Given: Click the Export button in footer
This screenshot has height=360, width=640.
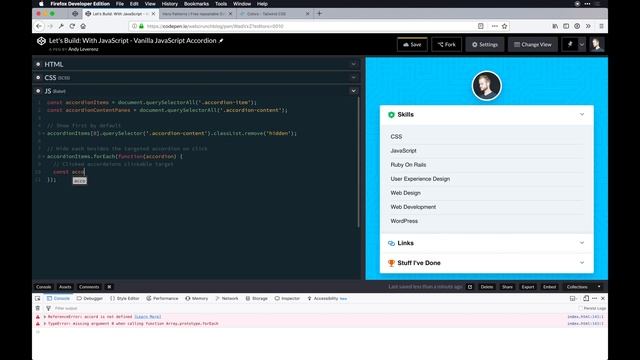Looking at the screenshot, I should click(x=528, y=287).
